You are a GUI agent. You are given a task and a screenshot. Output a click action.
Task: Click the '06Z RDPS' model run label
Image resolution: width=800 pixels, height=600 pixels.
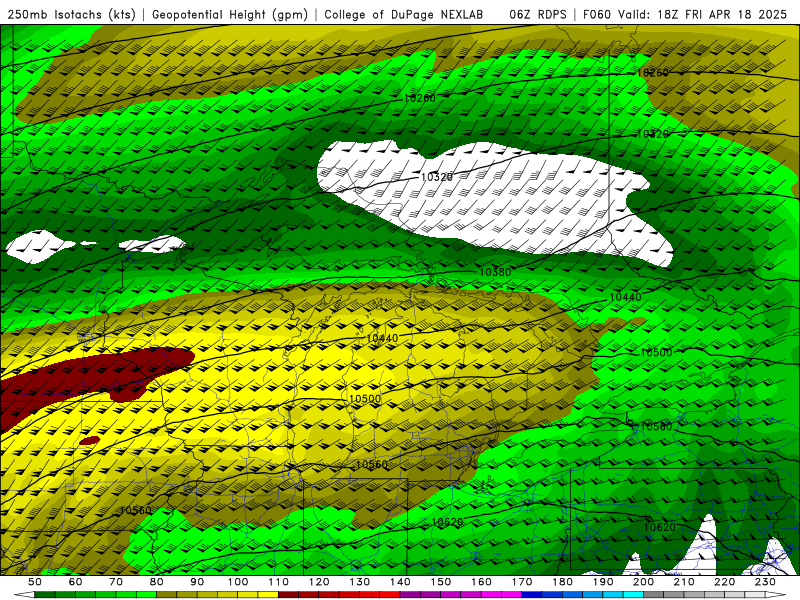tap(538, 15)
